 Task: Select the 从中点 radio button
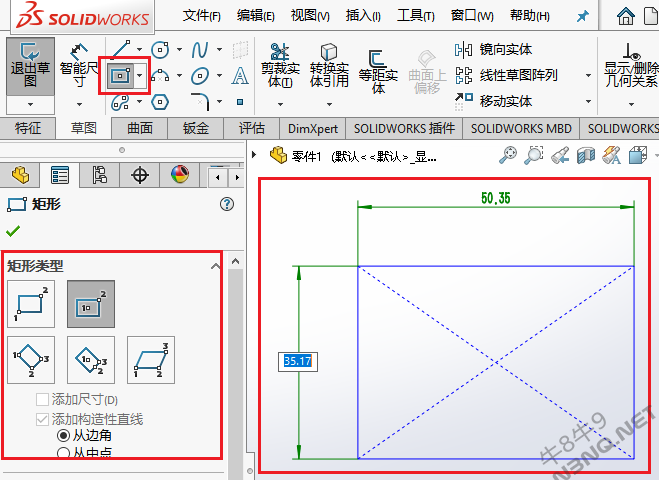(x=63, y=453)
